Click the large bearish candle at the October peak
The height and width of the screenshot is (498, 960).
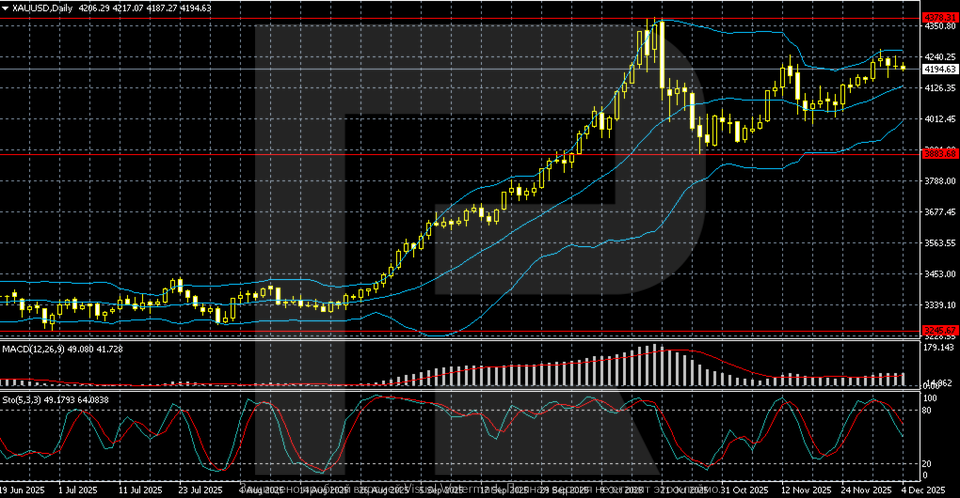[x=661, y=55]
